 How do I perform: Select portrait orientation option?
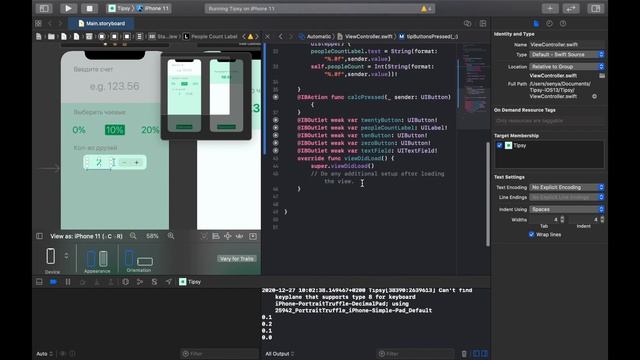pyautogui.click(x=129, y=258)
